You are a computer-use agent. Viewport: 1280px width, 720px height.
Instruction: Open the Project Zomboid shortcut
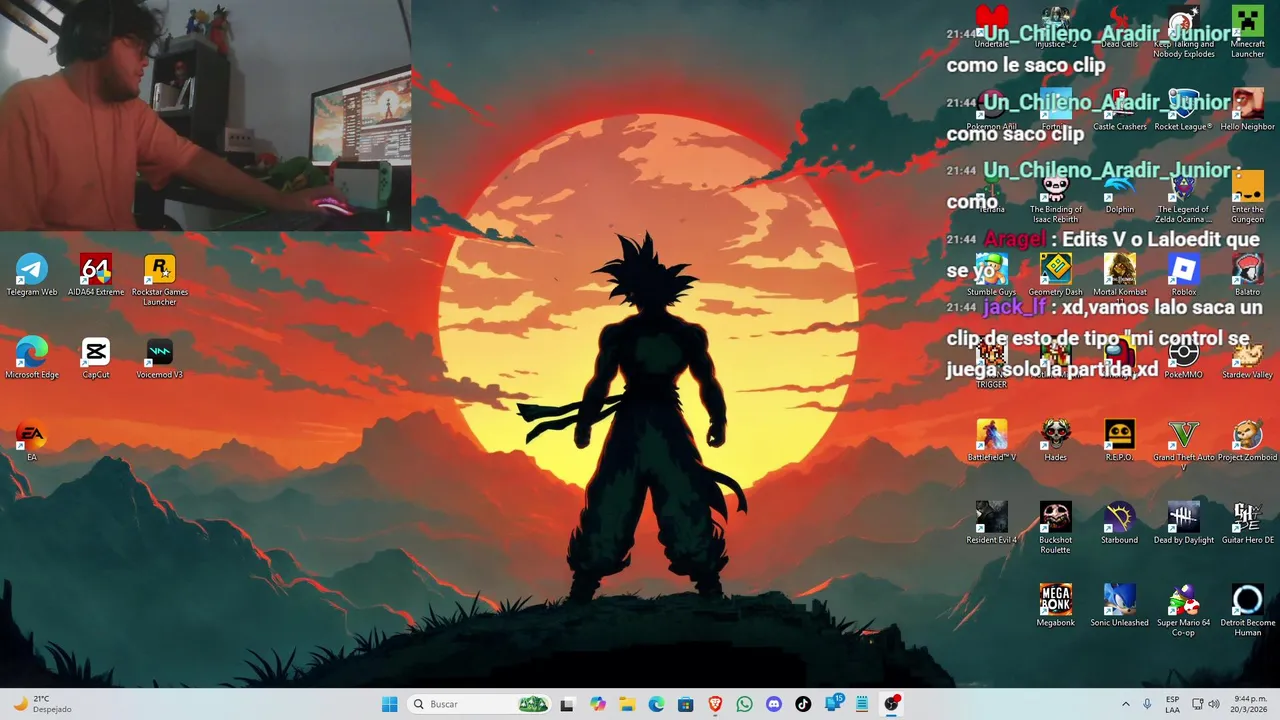click(x=1247, y=441)
